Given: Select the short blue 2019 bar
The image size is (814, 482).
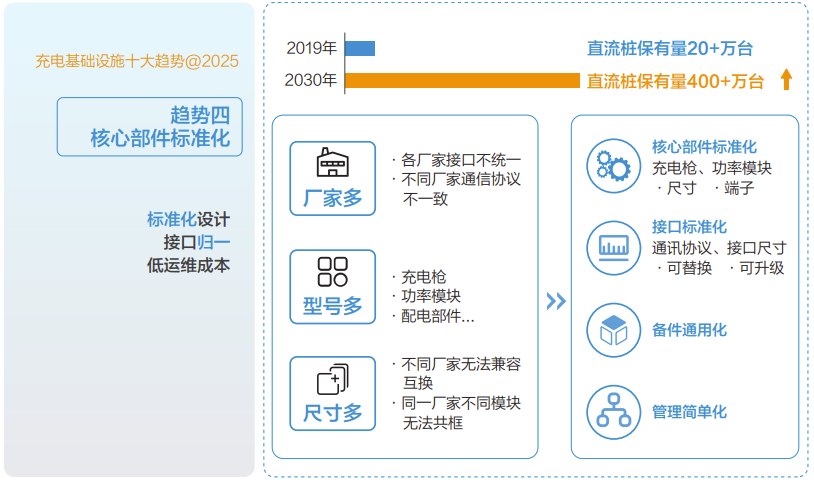Looking at the screenshot, I should coord(360,48).
